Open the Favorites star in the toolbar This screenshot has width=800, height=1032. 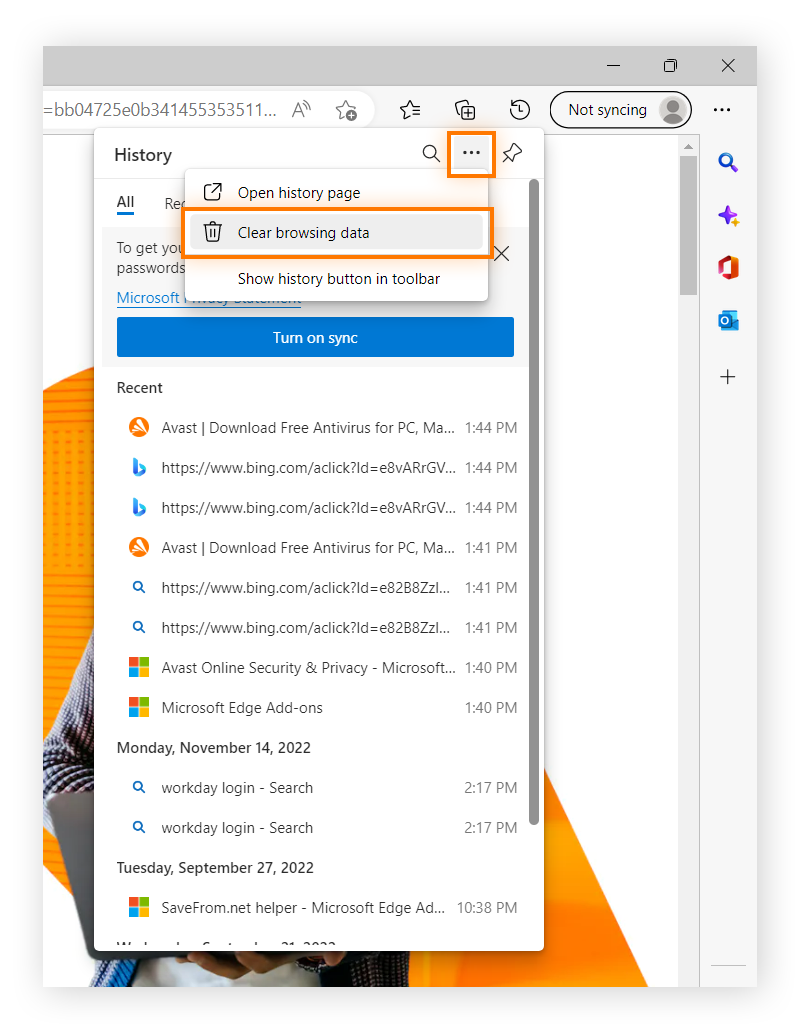(409, 110)
